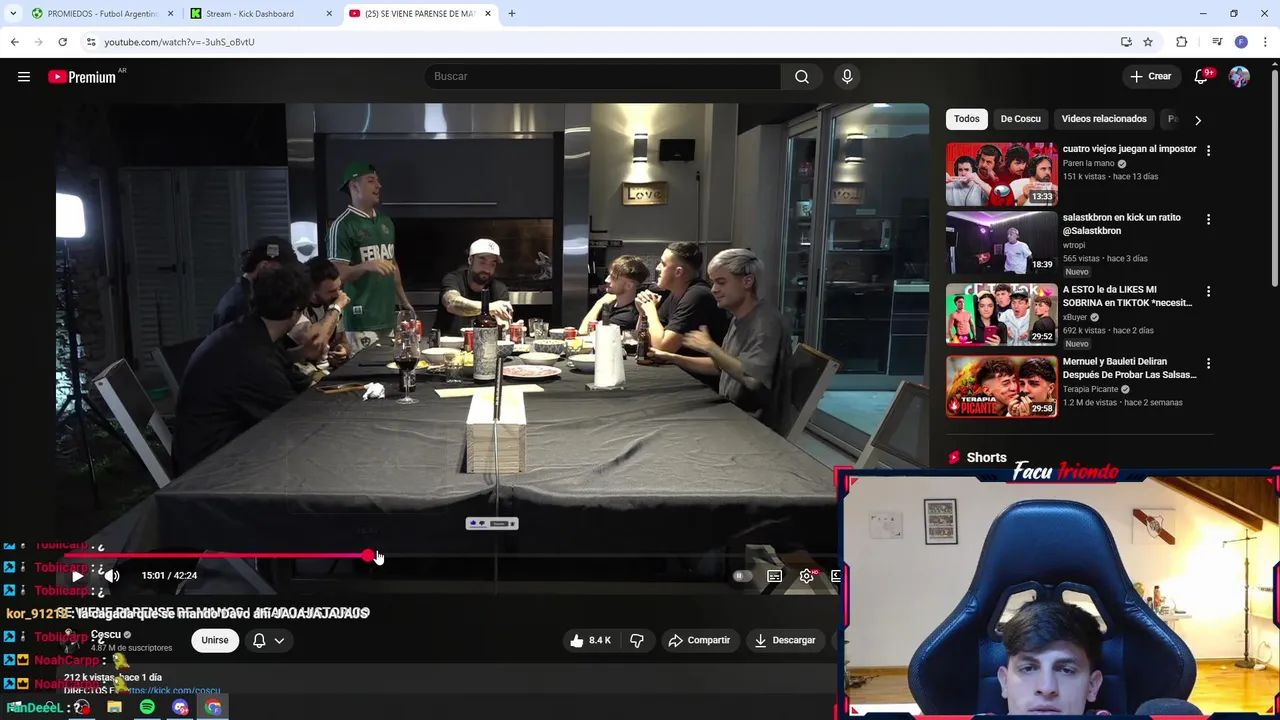Open 'cuatro viejos juegan al impostor' thumbnail
This screenshot has height=720, width=1280.
click(1001, 173)
